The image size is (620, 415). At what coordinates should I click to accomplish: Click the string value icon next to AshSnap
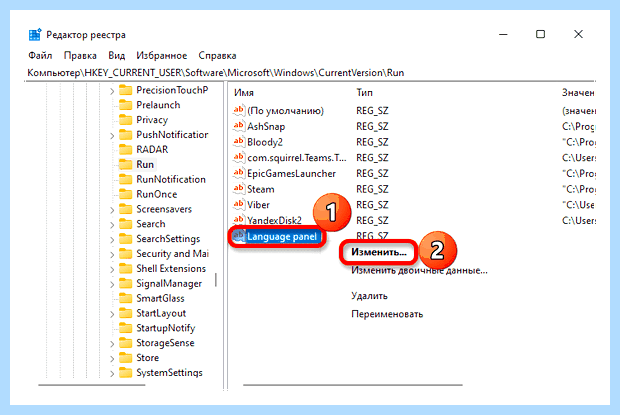(x=238, y=126)
